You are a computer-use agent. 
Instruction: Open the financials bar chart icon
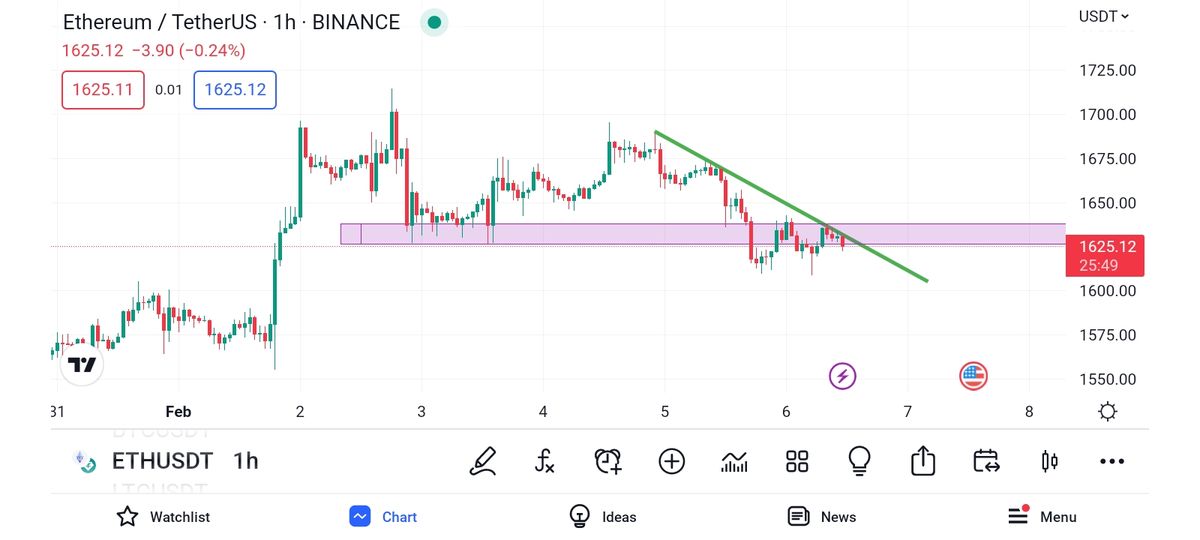734,461
